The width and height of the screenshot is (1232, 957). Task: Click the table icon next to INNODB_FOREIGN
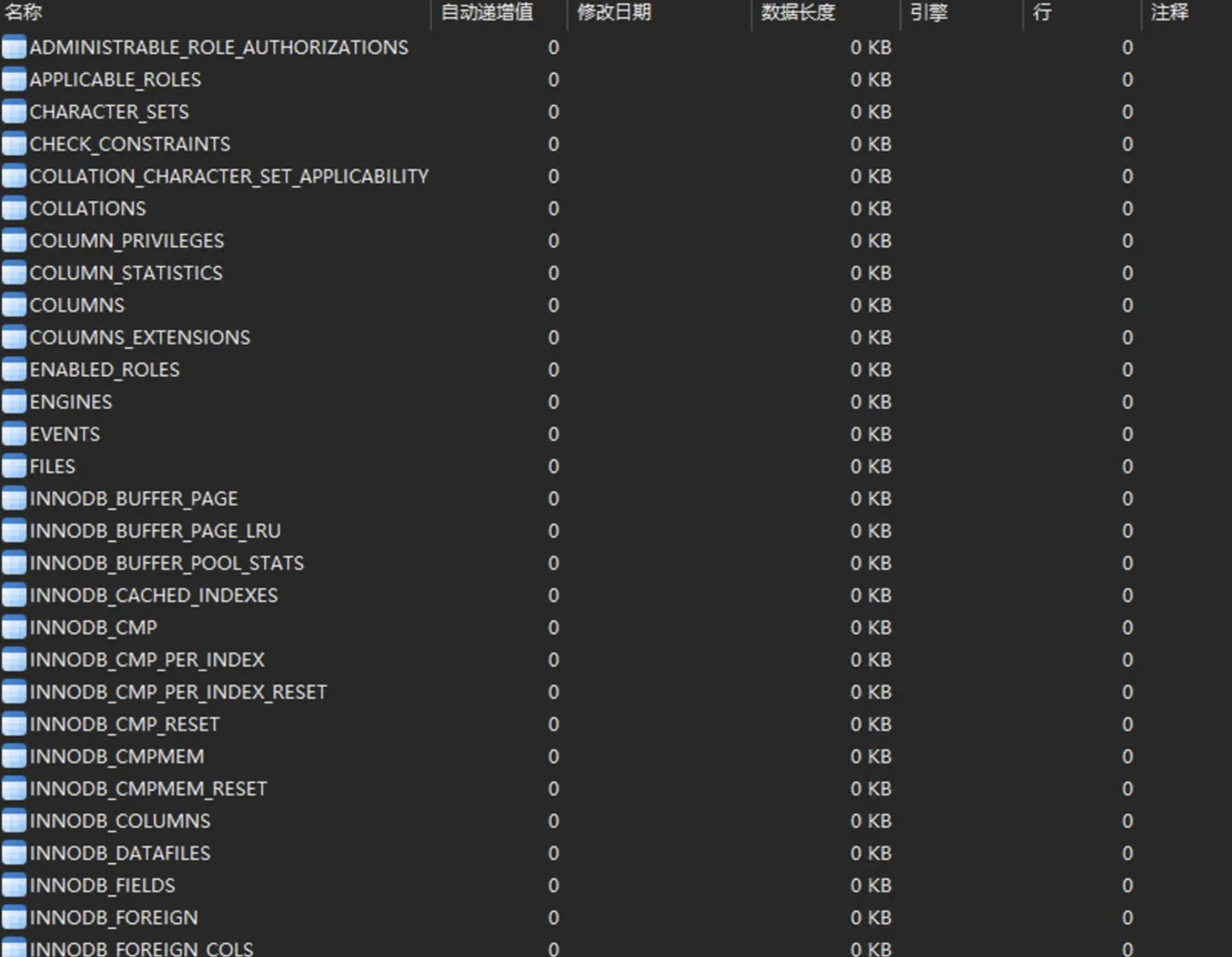point(14,918)
